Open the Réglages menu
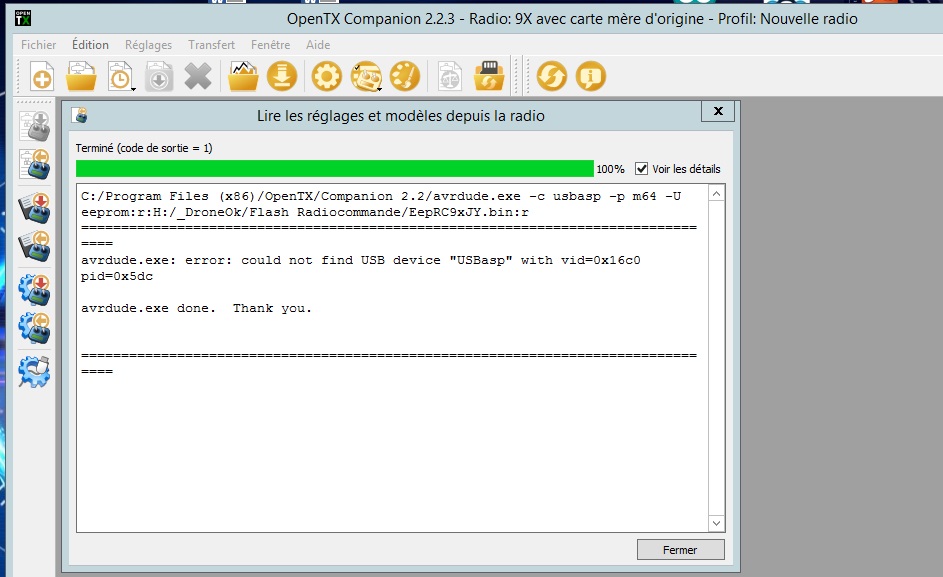943x577 pixels. [x=149, y=45]
